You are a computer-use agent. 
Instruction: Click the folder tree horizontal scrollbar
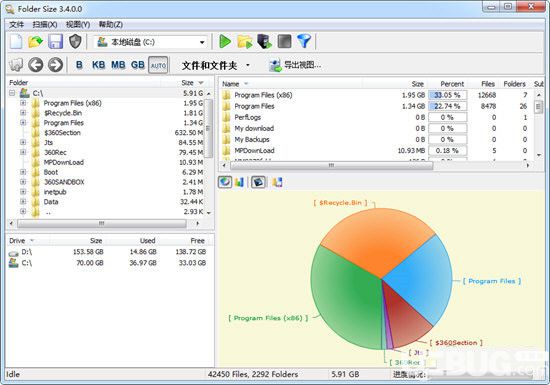point(102,223)
